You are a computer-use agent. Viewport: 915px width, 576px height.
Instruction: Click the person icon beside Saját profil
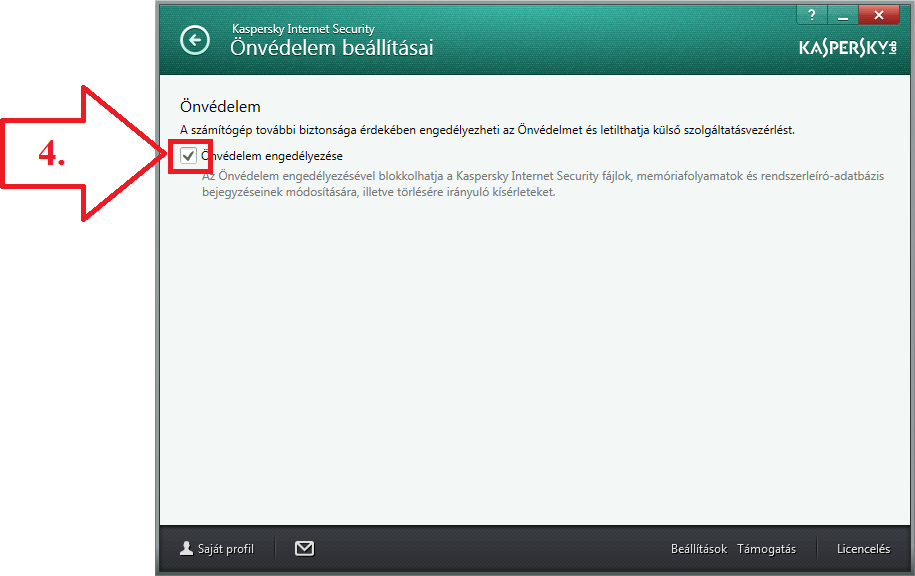186,548
